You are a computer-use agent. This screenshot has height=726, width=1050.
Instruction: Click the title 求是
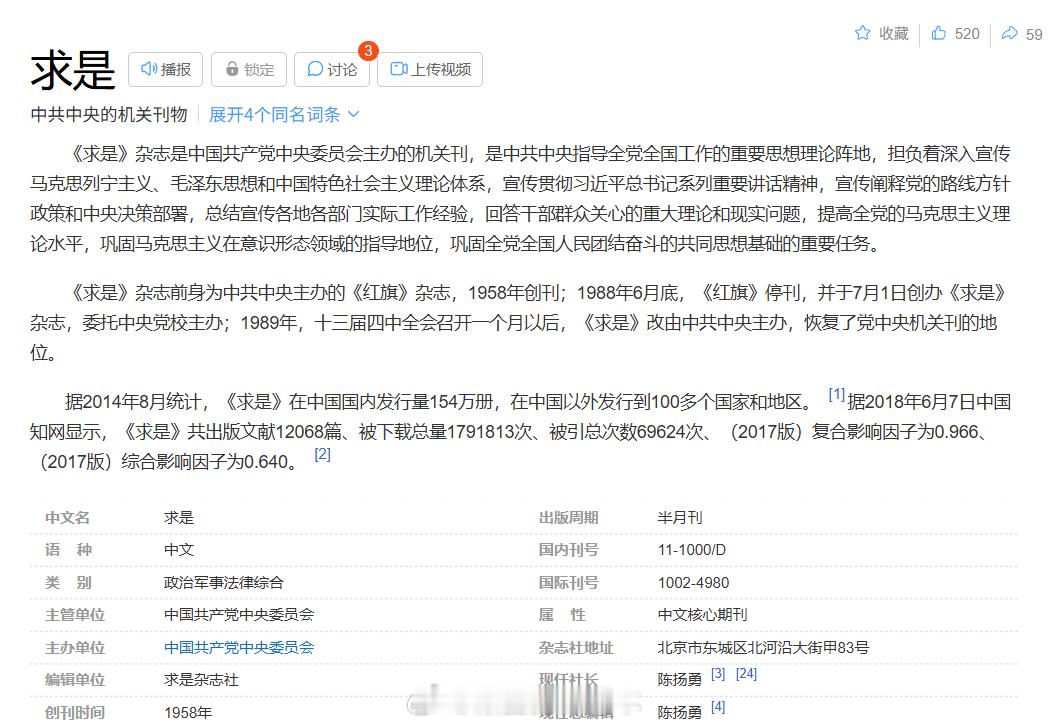tap(73, 70)
